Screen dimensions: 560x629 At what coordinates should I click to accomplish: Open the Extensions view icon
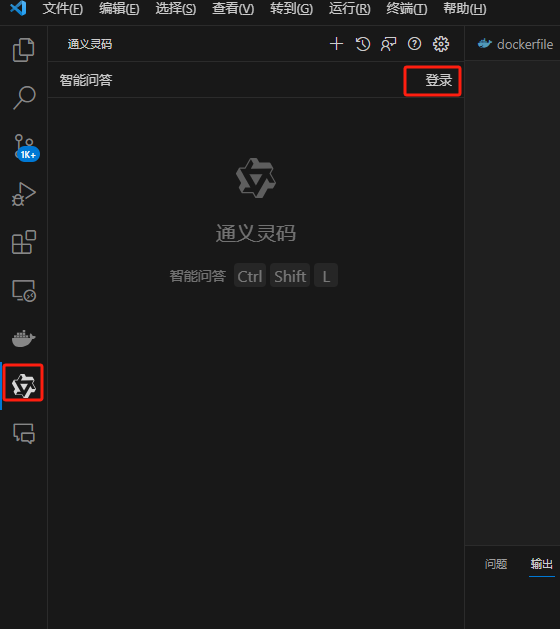pyautogui.click(x=24, y=242)
